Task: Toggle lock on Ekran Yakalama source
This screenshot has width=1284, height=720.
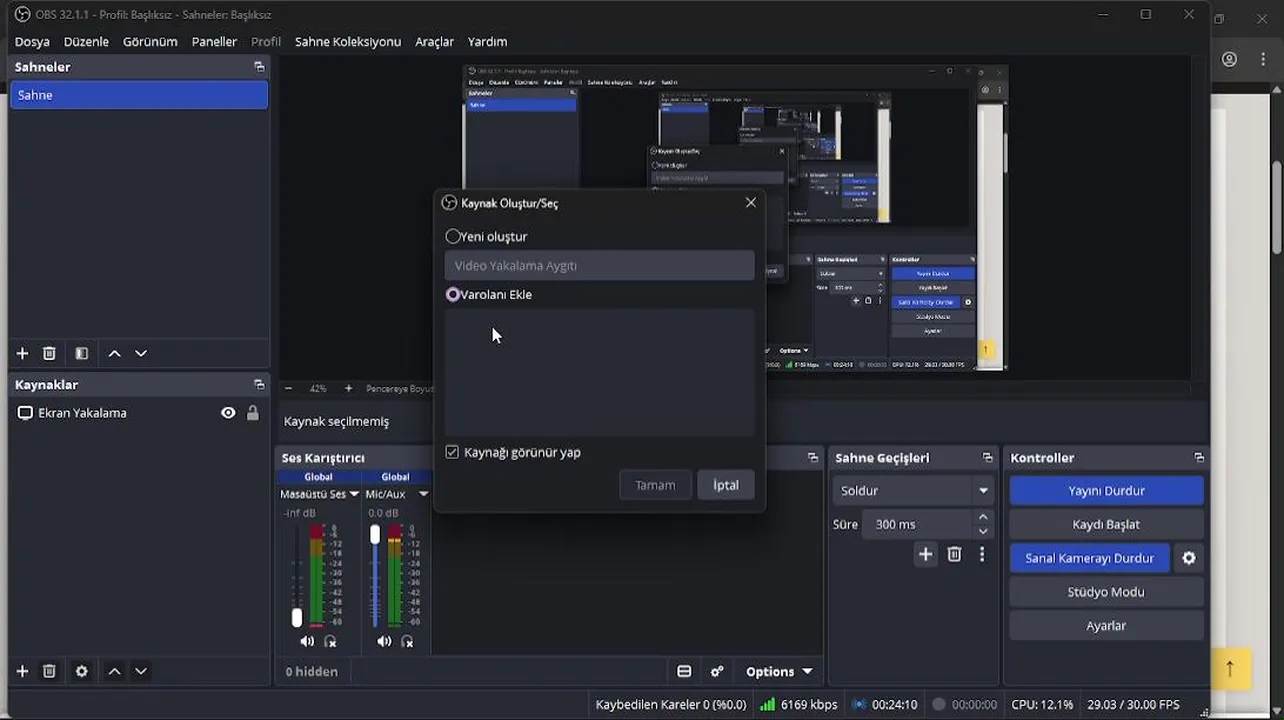Action: 252,412
